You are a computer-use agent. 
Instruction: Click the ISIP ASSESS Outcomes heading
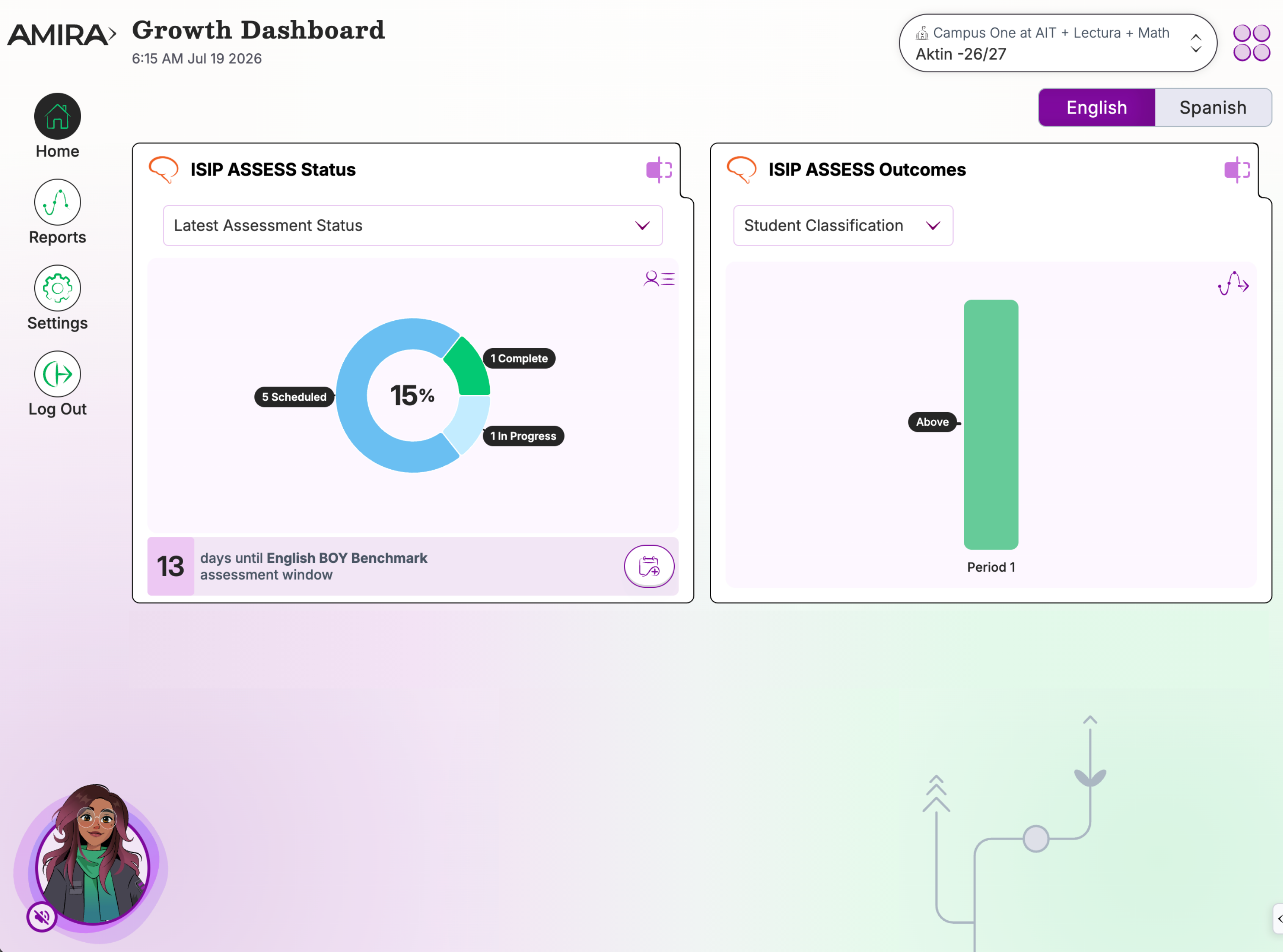867,170
